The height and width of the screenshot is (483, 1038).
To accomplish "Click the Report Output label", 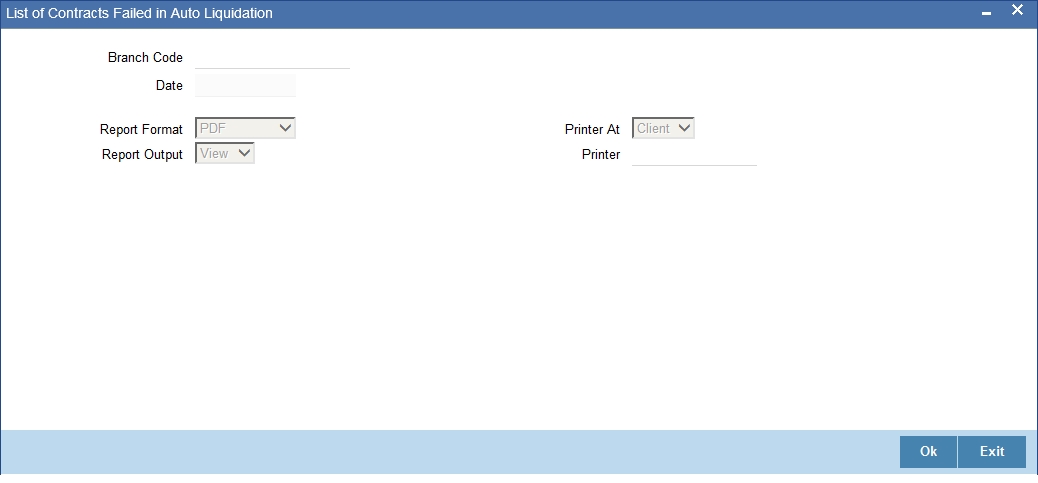I will pos(142,154).
